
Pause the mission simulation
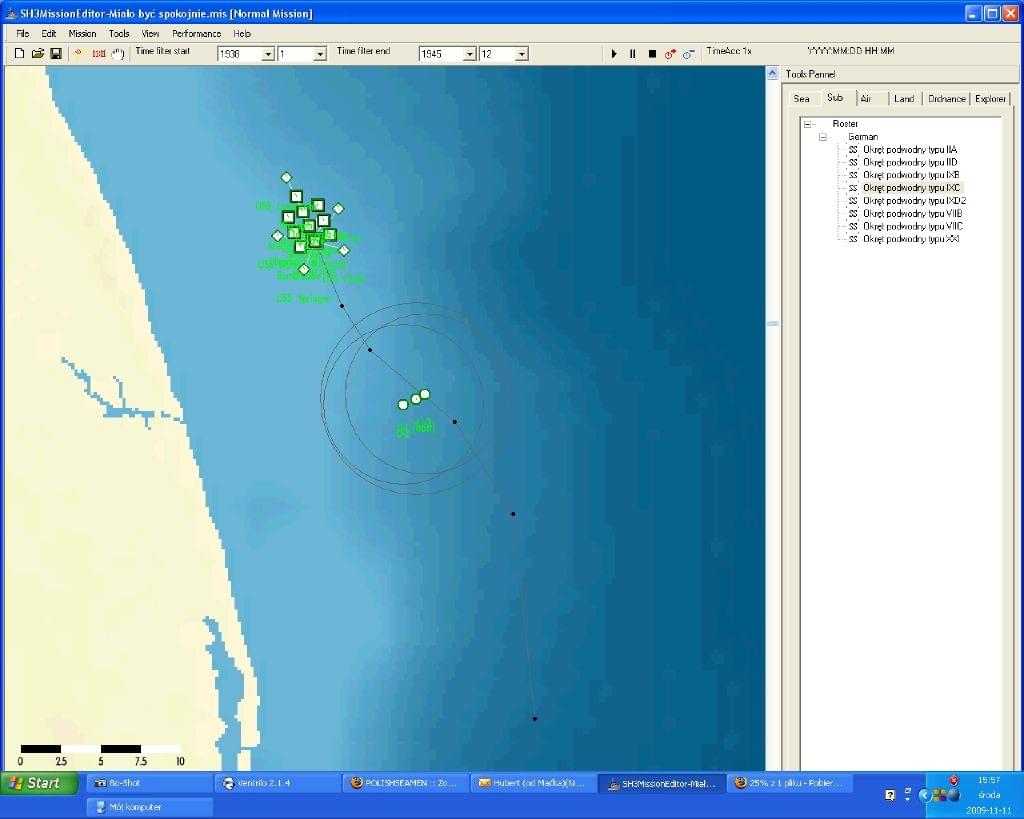coord(632,54)
